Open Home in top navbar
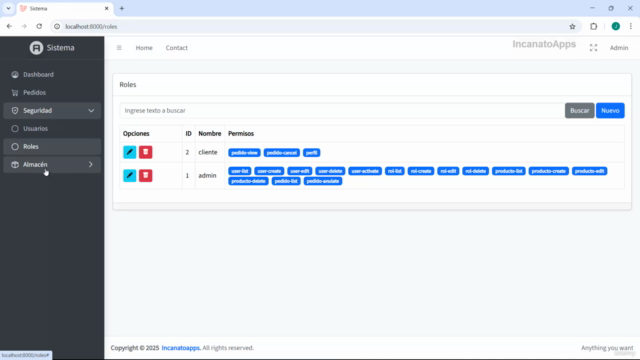 144,48
